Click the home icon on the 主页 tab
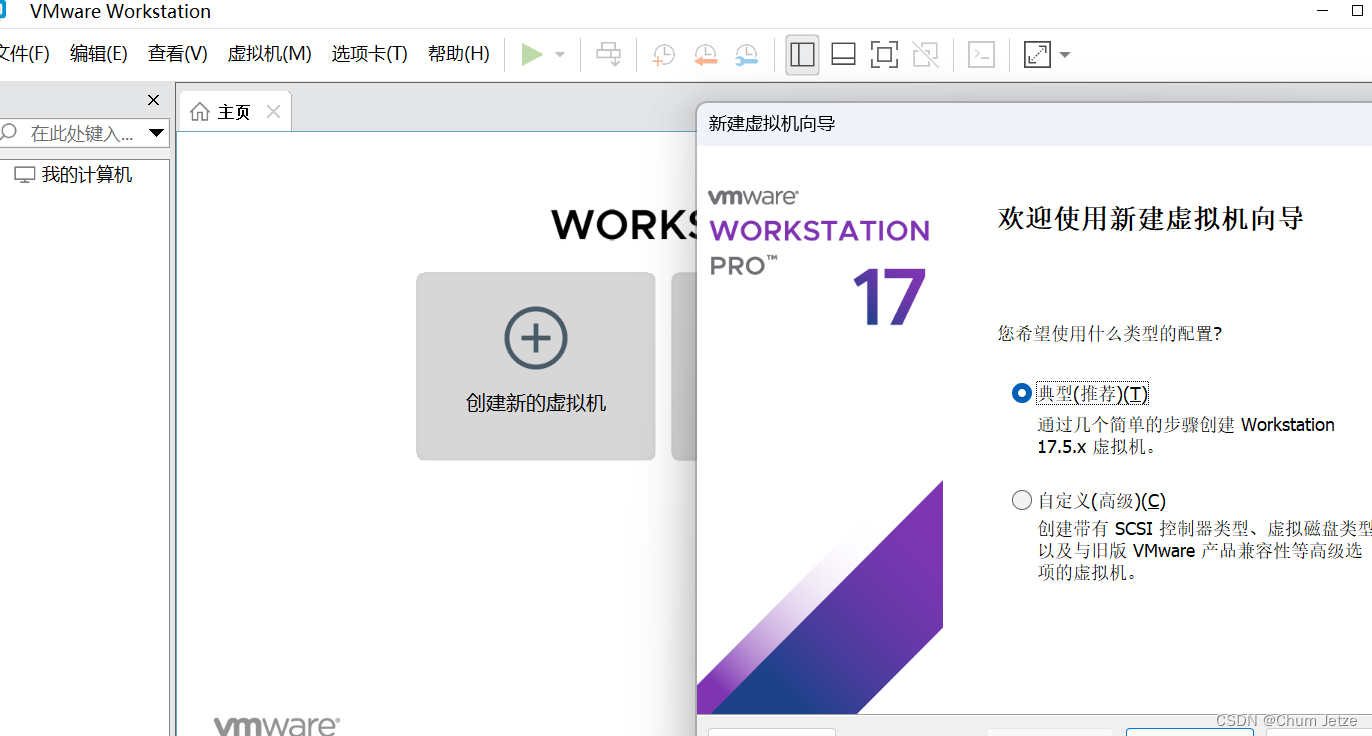Viewport: 1372px width, 736px height. click(x=200, y=112)
